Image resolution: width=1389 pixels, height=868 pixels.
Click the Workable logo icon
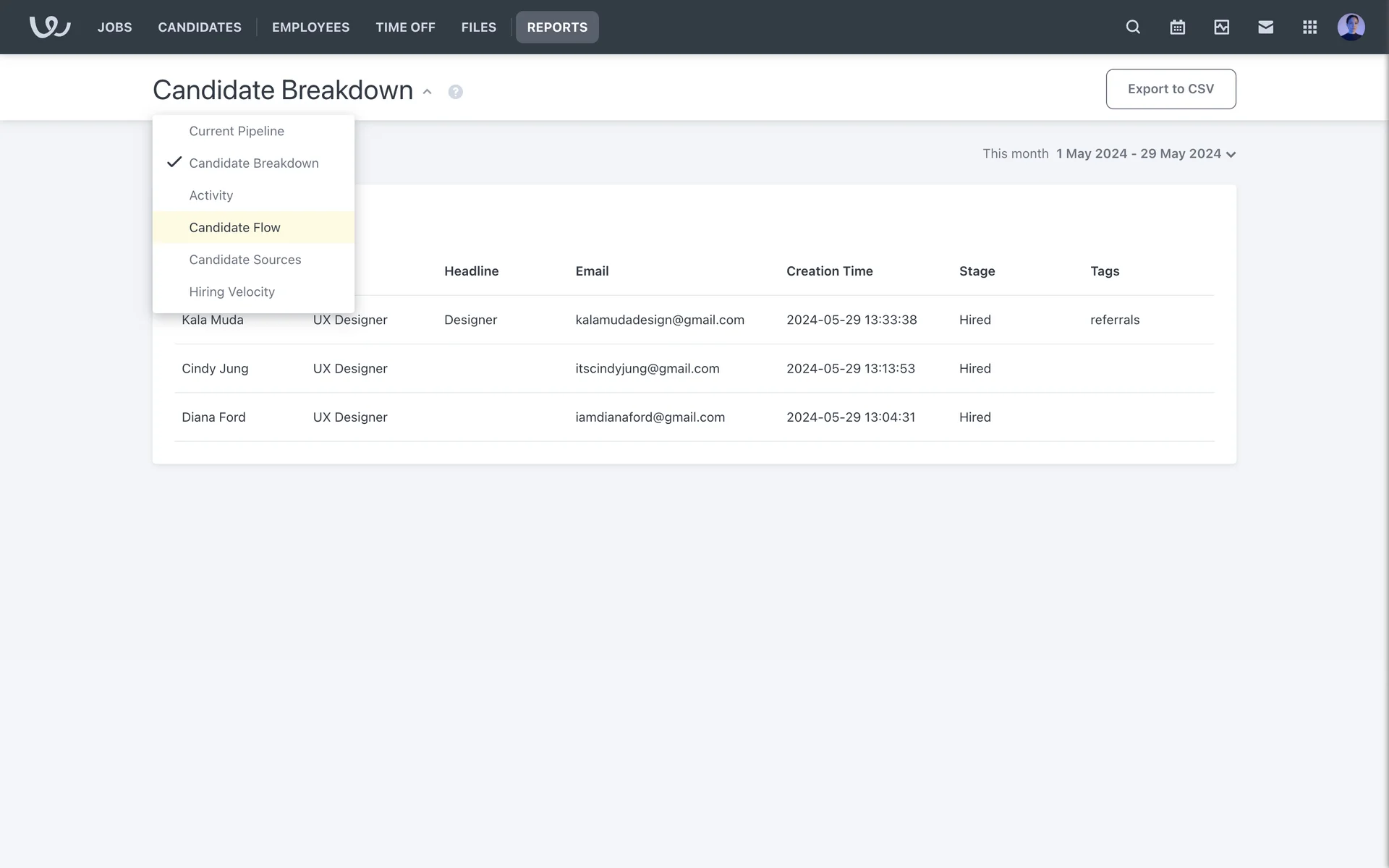pyautogui.click(x=50, y=27)
